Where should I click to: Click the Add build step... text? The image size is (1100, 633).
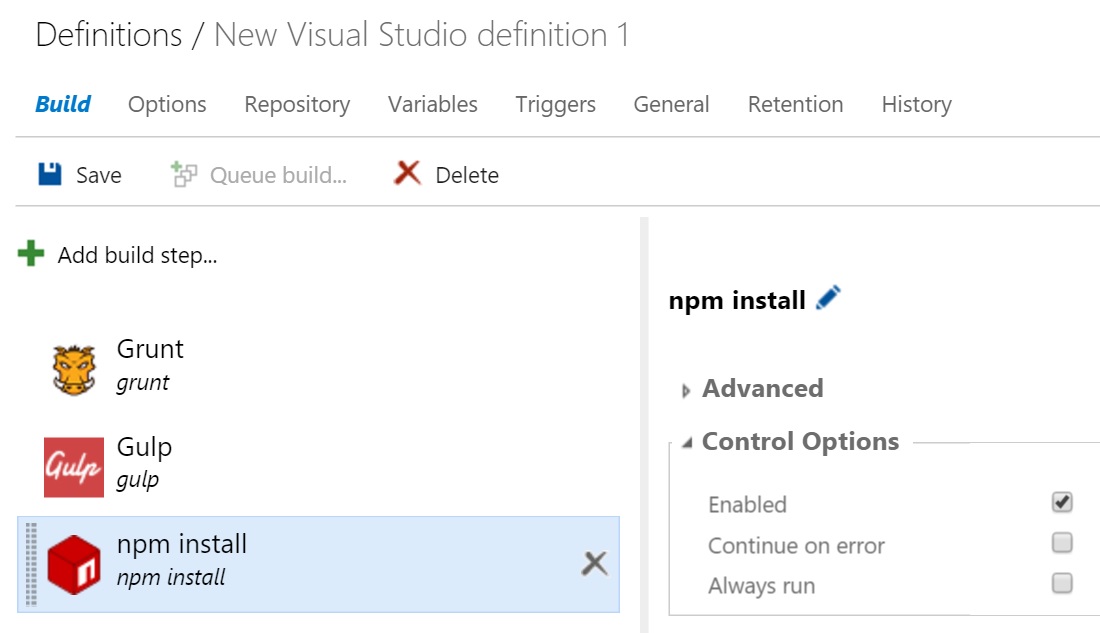click(x=138, y=255)
